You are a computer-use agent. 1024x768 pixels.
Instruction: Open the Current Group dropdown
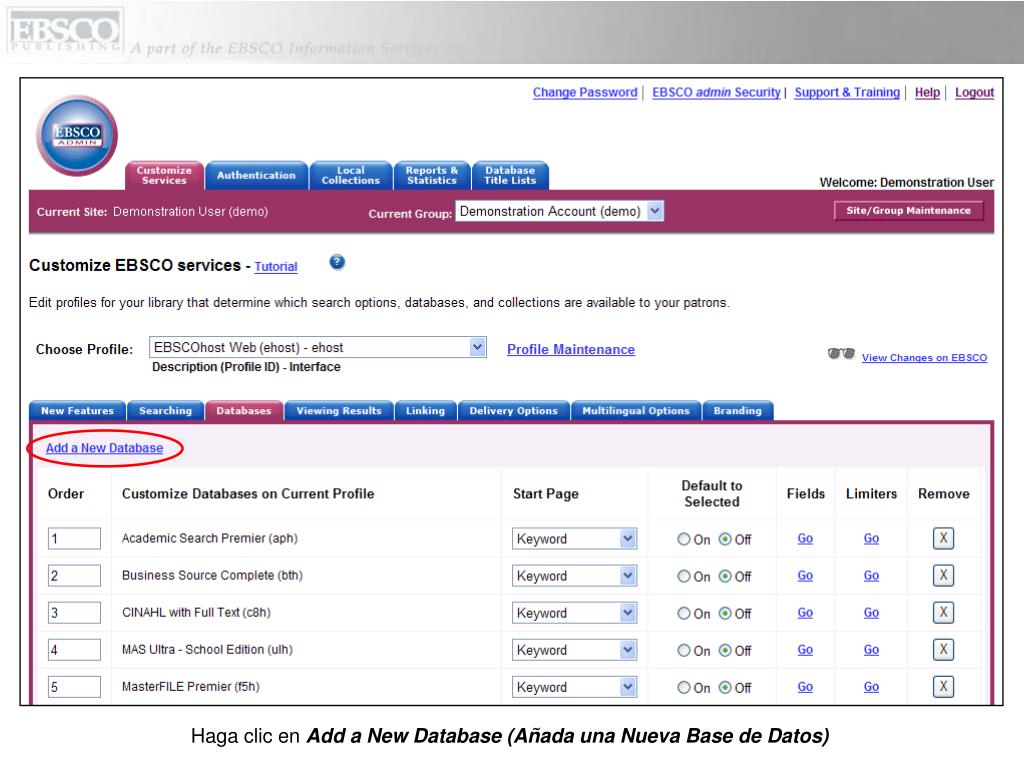(560, 211)
